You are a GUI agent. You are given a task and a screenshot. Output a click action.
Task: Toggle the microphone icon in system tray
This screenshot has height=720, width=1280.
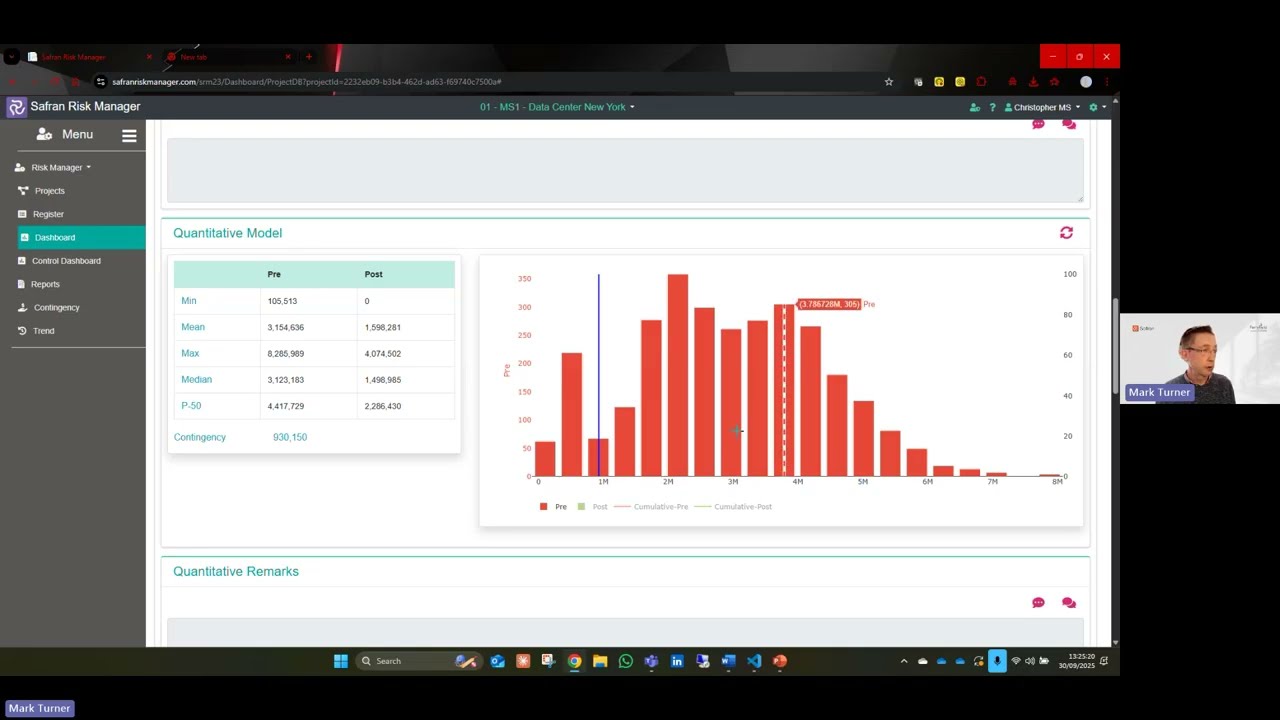pos(997,661)
